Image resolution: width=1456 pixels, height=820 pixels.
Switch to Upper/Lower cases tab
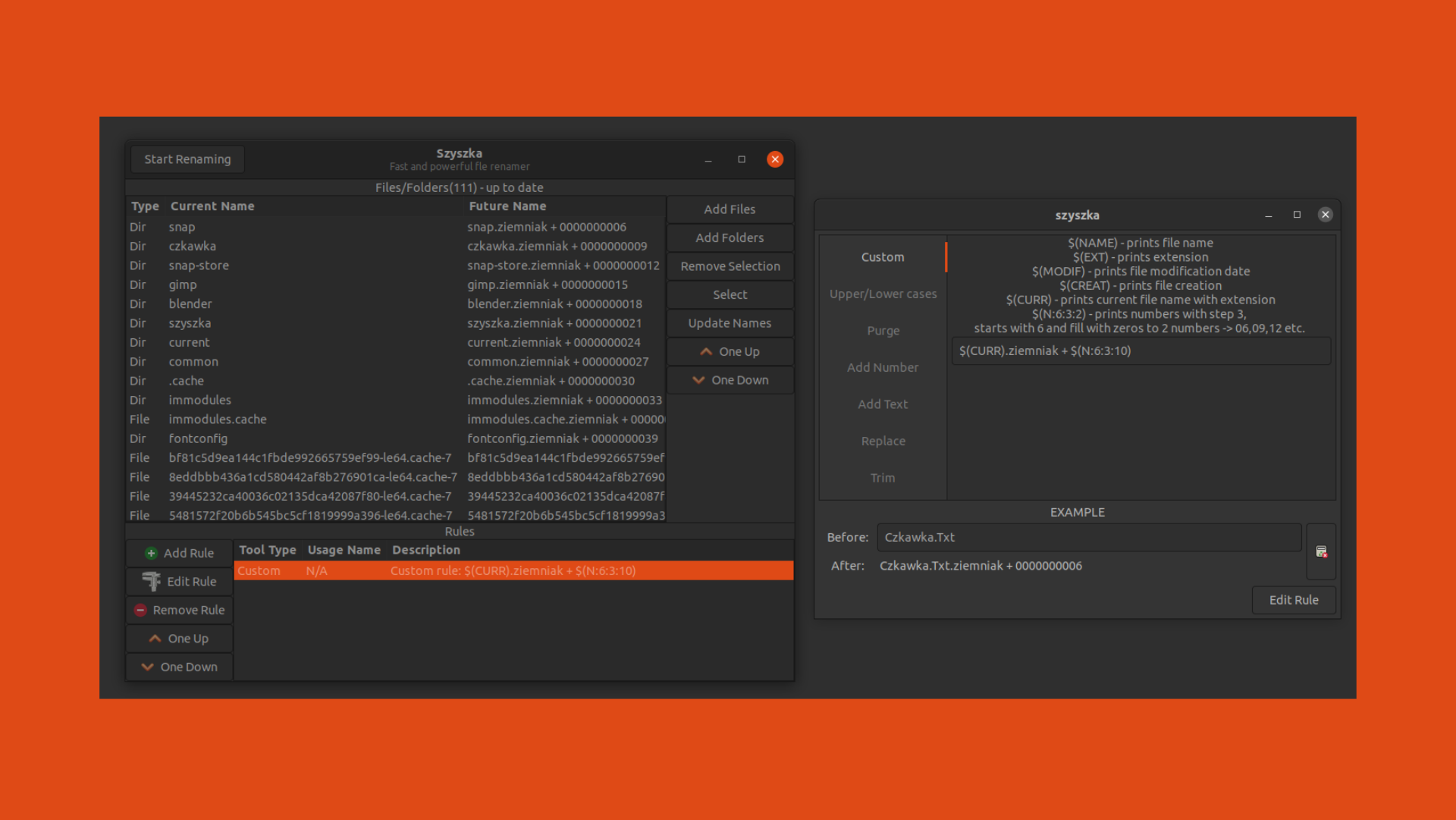point(883,294)
